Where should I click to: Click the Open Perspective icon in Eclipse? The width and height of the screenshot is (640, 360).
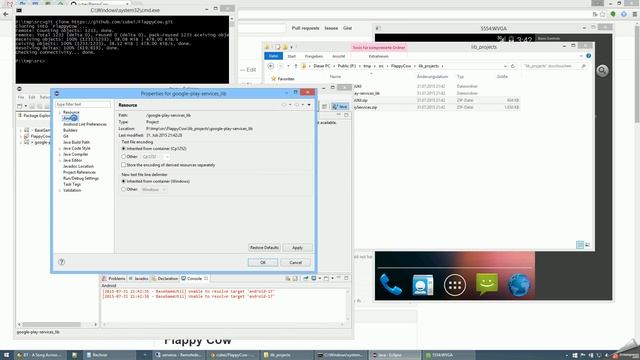coord(324,107)
